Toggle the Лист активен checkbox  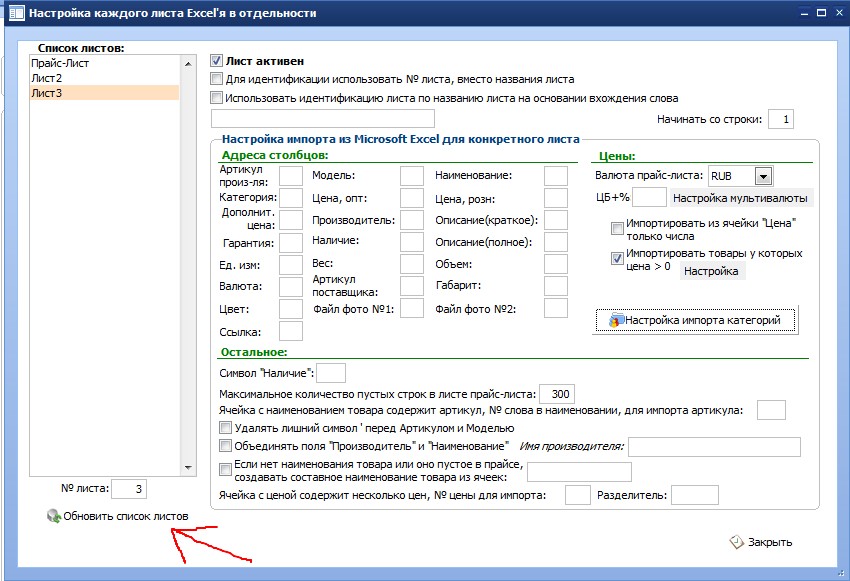[x=216, y=61]
